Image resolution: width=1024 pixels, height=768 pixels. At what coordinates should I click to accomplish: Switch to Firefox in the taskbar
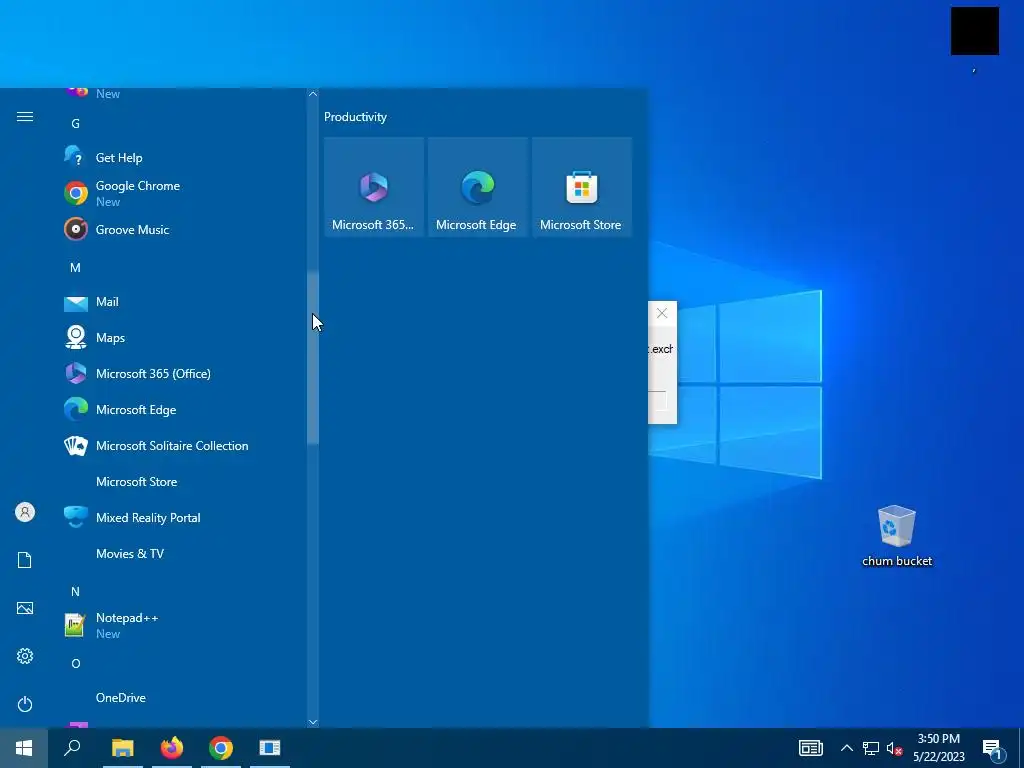pyautogui.click(x=172, y=748)
